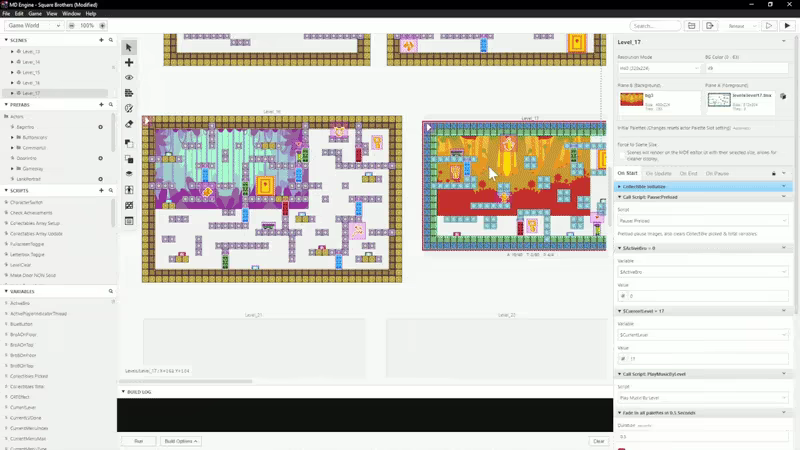The image size is (800, 450).
Task: Zoom in with the plus button beside 100%
Action: (102, 26)
